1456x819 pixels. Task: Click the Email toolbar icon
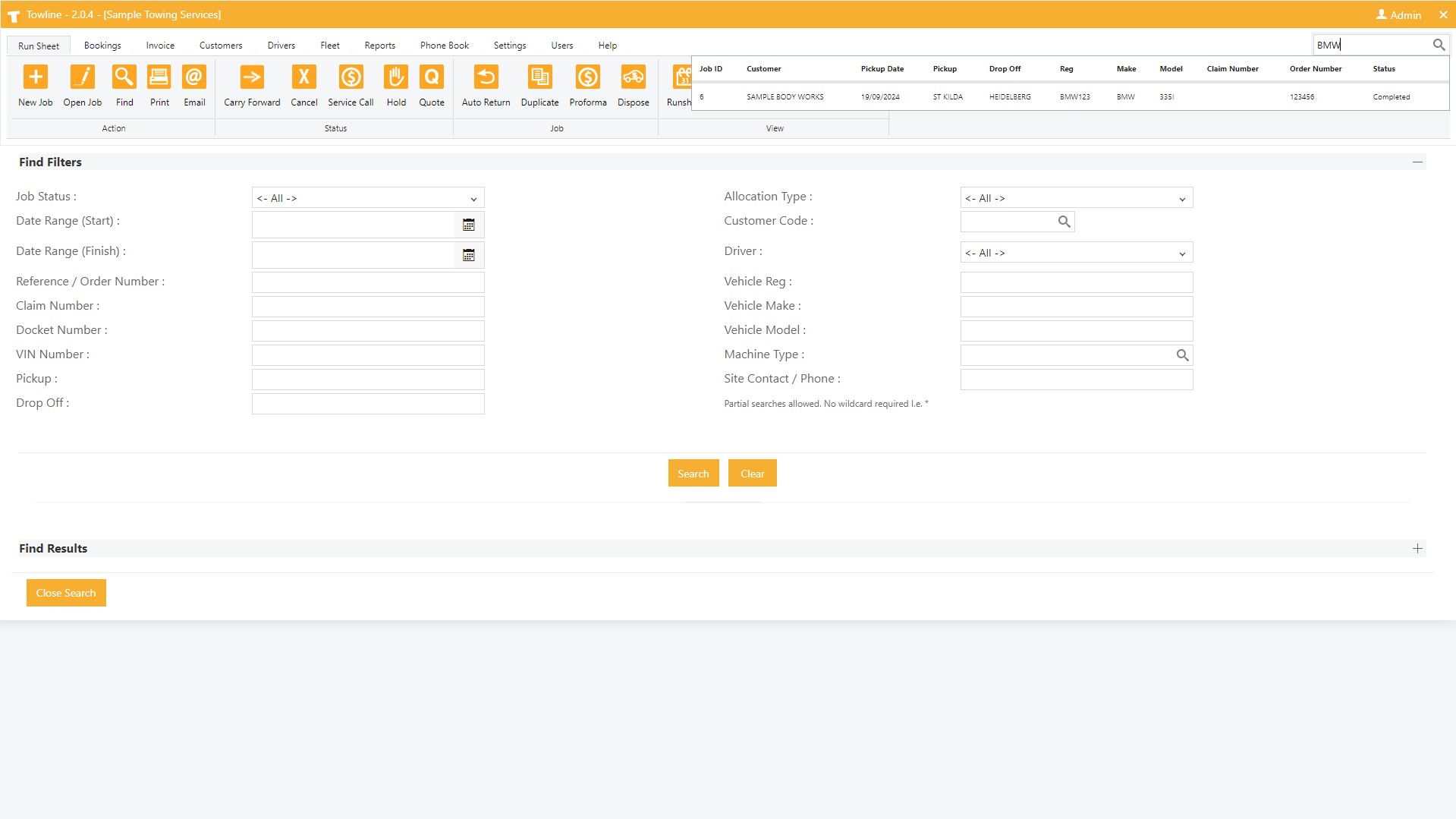[194, 77]
